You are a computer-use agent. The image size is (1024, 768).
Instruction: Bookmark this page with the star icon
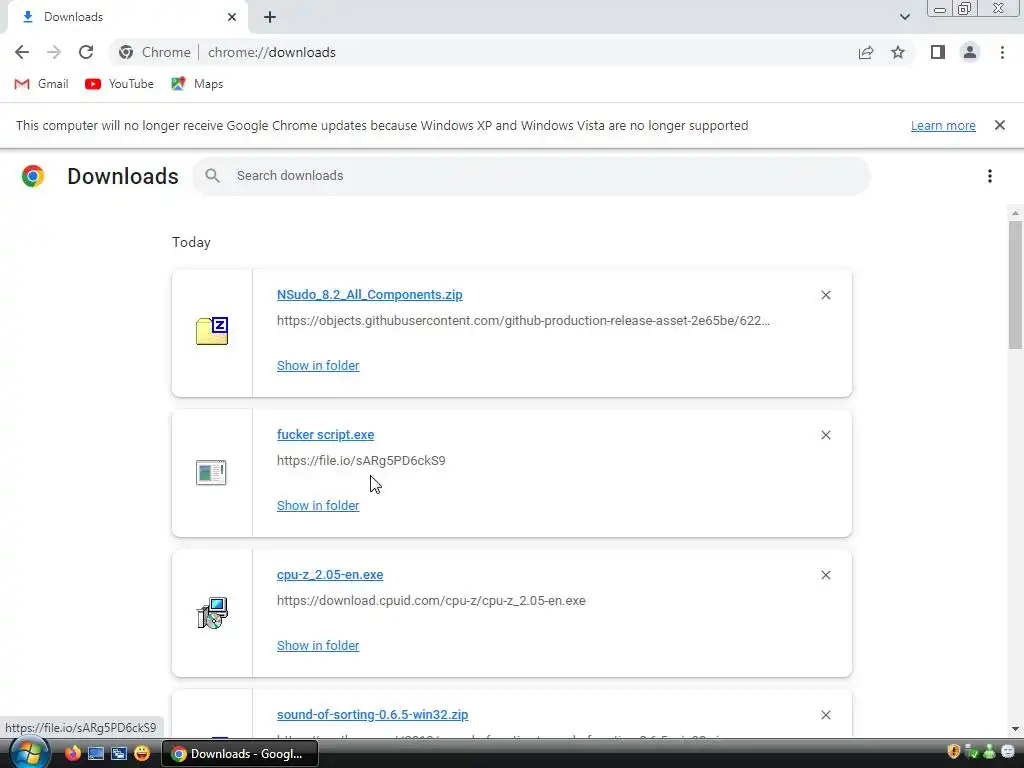click(x=898, y=52)
